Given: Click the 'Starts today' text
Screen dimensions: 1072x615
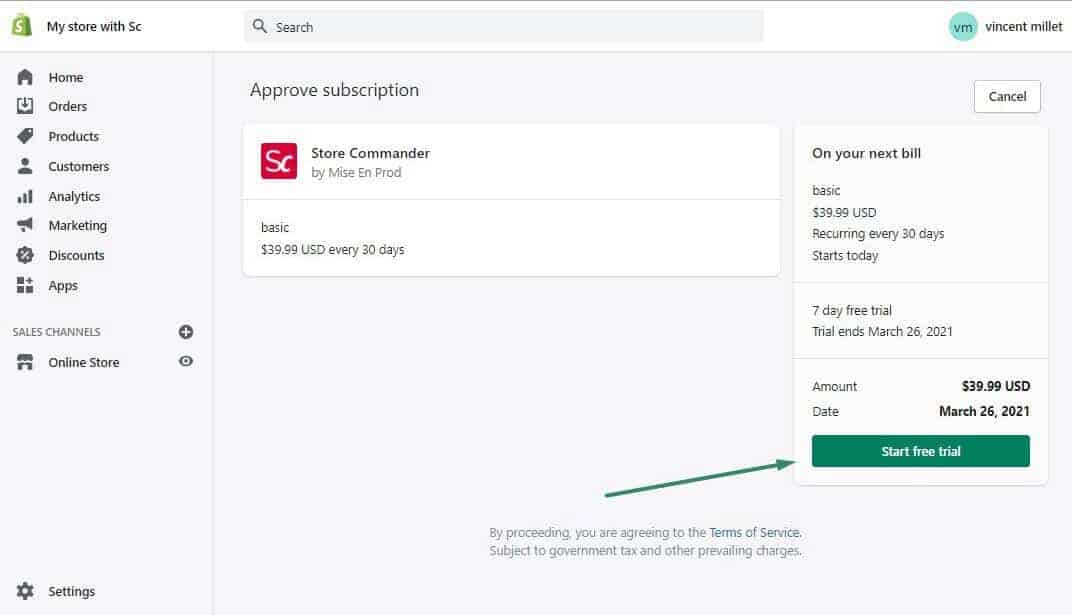Looking at the screenshot, I should point(845,256).
